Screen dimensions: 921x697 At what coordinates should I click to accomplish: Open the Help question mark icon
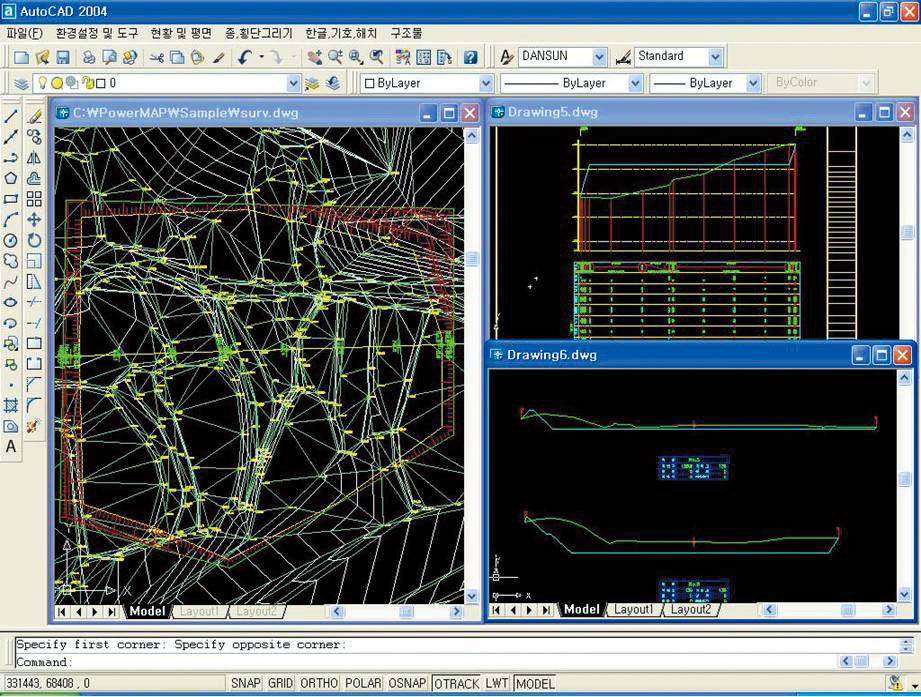click(470, 57)
